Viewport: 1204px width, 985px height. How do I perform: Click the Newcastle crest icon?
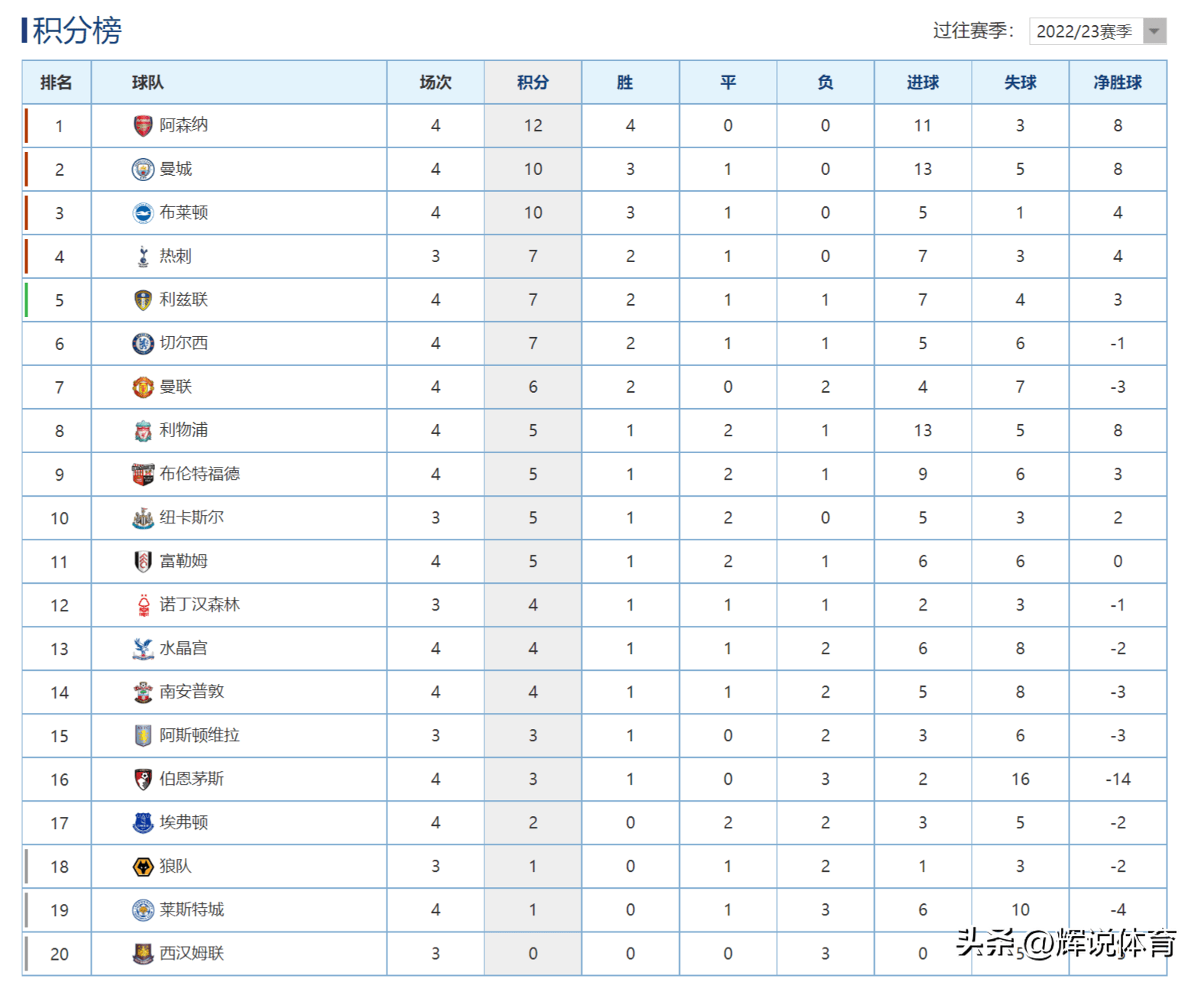[x=143, y=517]
